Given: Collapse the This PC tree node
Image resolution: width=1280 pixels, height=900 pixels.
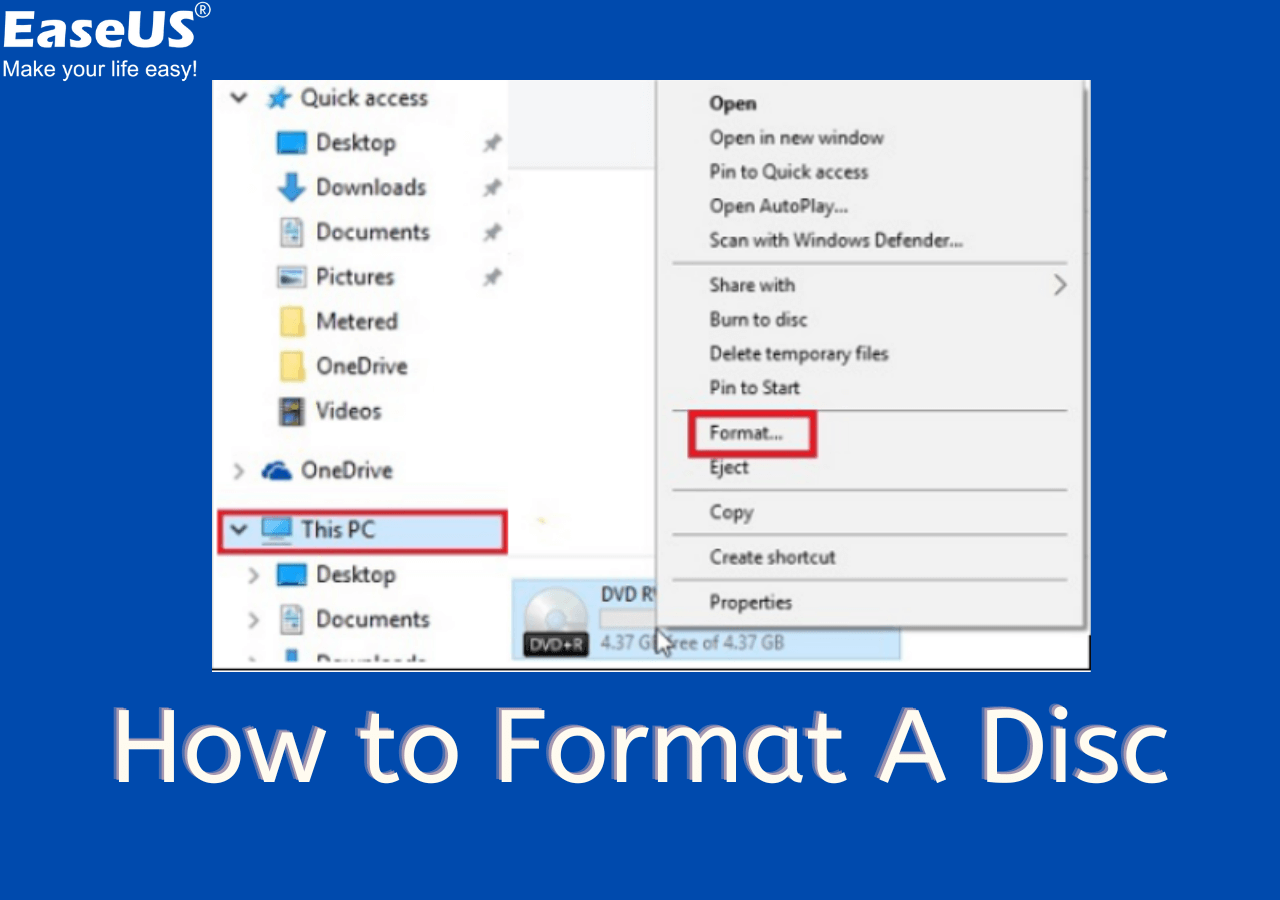Looking at the screenshot, I should [x=239, y=530].
